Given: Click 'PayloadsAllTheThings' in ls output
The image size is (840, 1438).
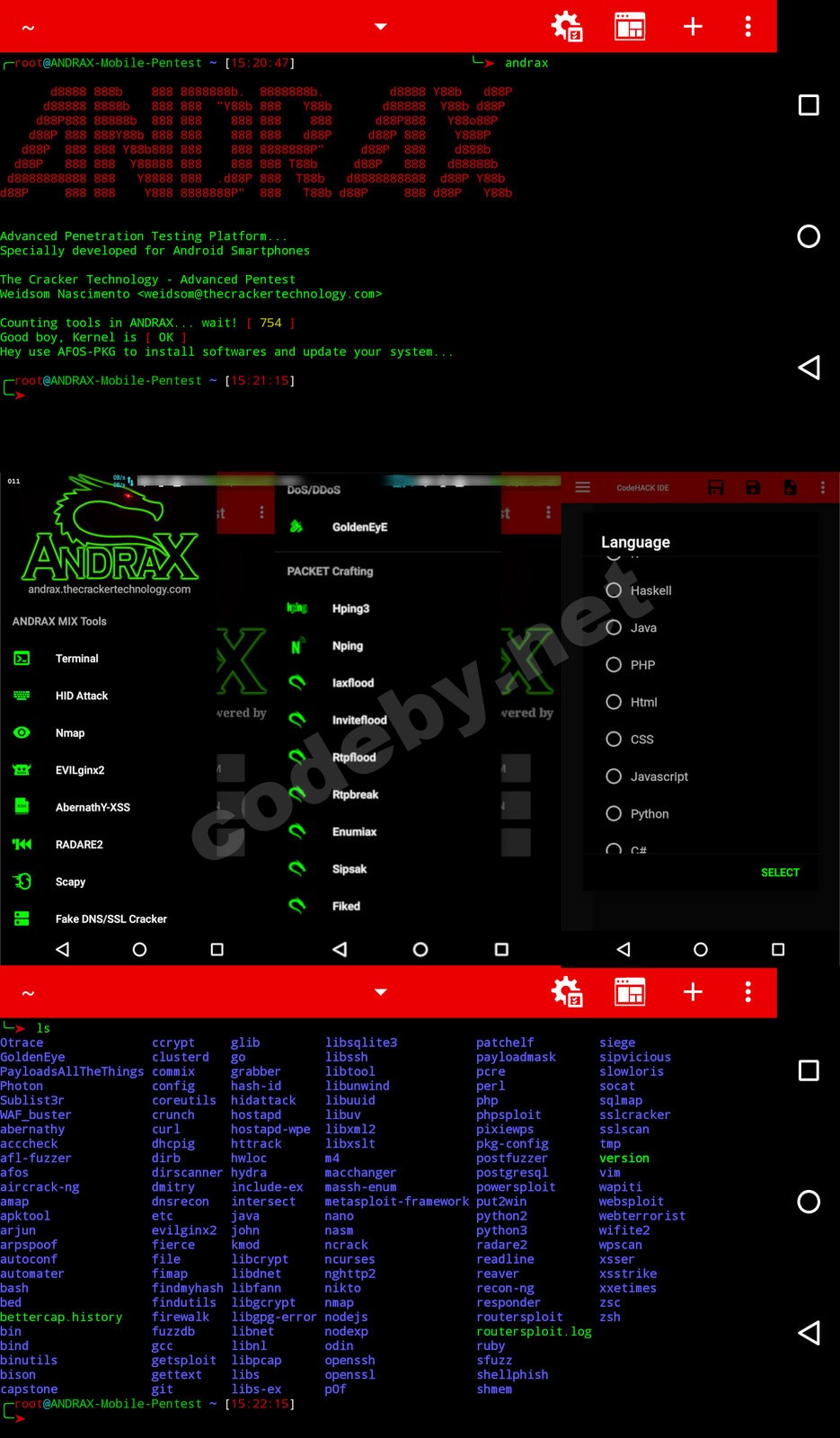Looking at the screenshot, I should pos(72,1072).
